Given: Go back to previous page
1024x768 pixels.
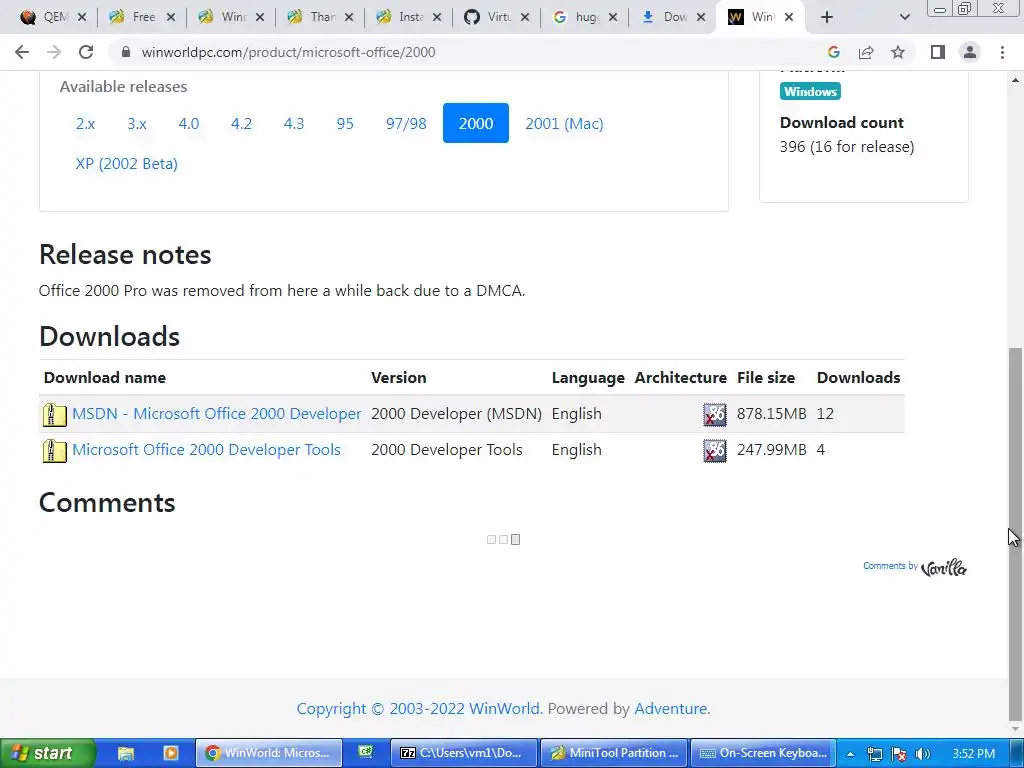Looking at the screenshot, I should 22,52.
